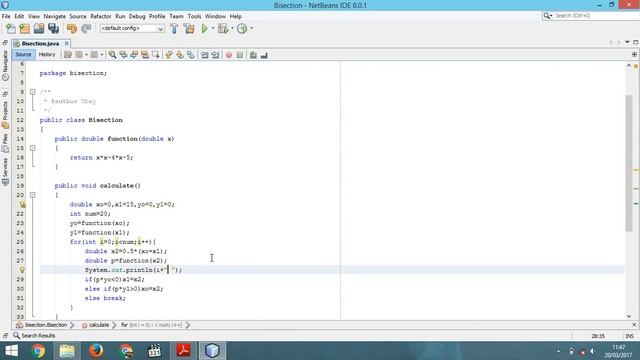This screenshot has height=360, width=640.
Task: Toggle Bookmark icon in editor toolbar
Action: [x=191, y=55]
